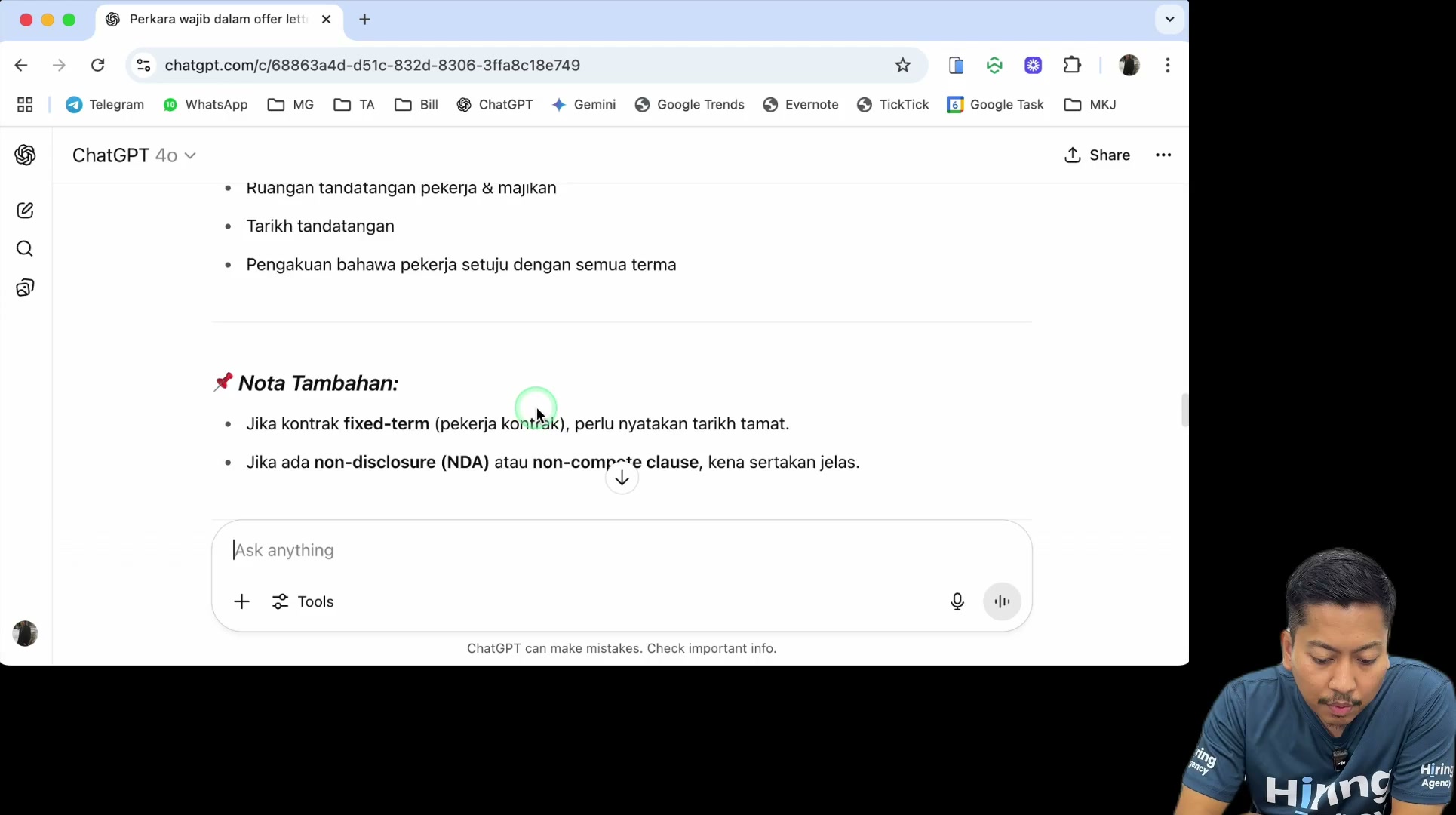Expand the ChatGPT 4o model selector
This screenshot has height=815, width=1456.
(x=134, y=155)
